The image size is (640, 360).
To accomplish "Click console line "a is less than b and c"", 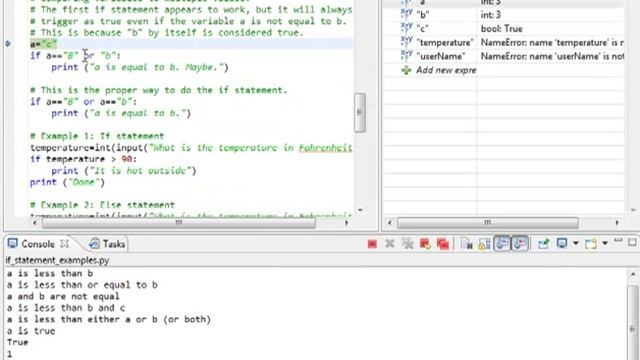I will click(x=66, y=308).
